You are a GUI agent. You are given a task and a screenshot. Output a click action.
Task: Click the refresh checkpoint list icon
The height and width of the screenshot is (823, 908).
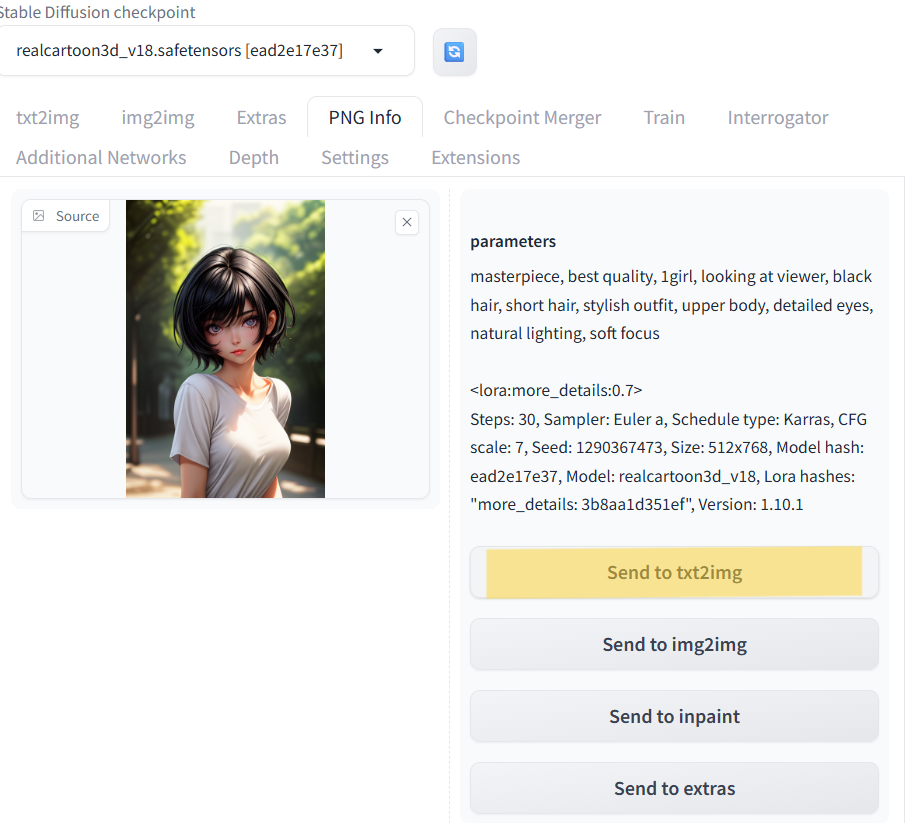point(455,52)
